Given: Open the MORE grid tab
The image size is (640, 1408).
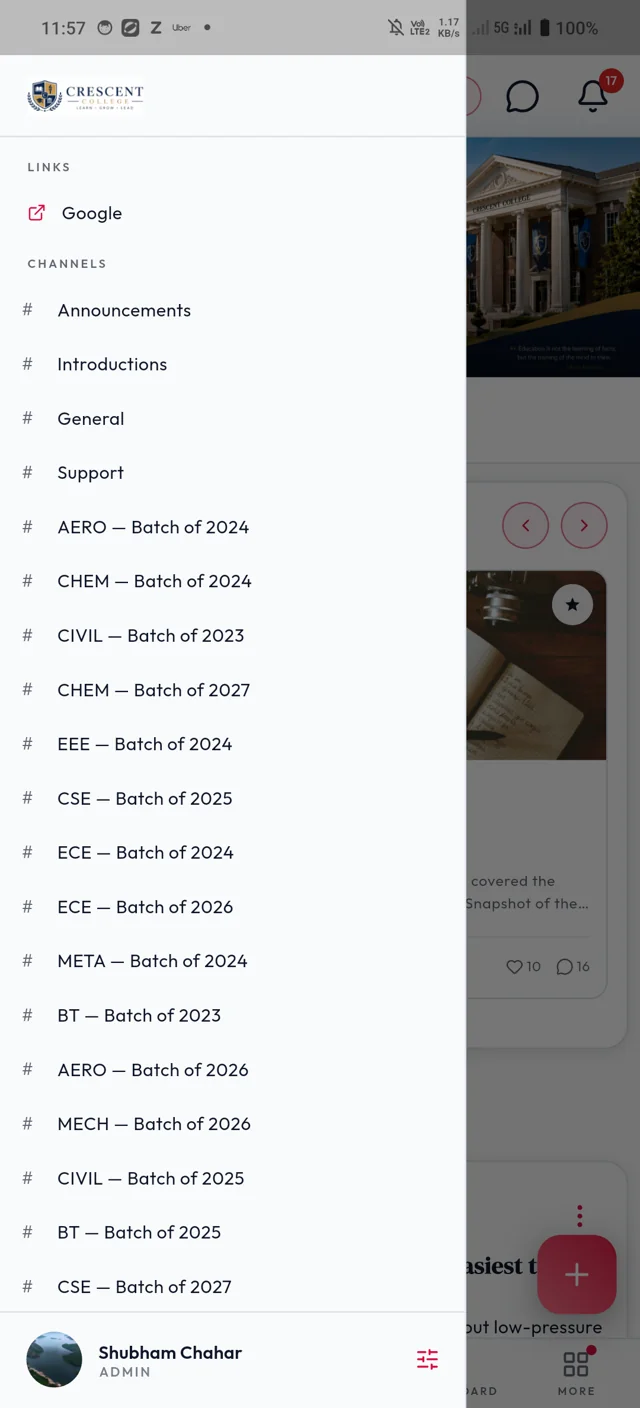Looking at the screenshot, I should pyautogui.click(x=576, y=1372).
